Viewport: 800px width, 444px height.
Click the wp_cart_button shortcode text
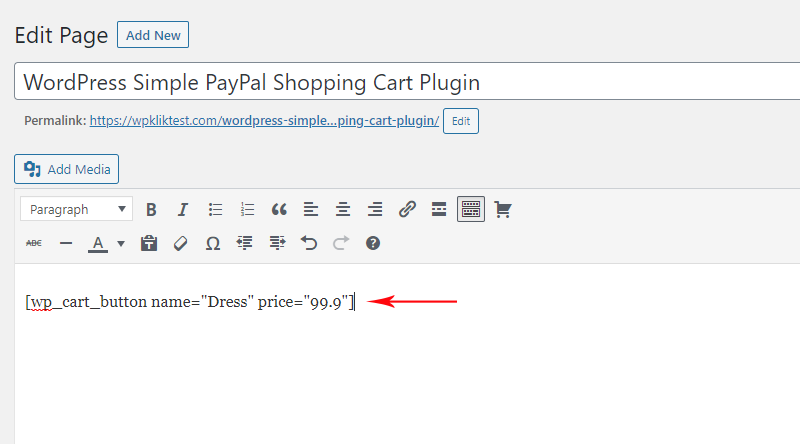pyautogui.click(x=189, y=302)
